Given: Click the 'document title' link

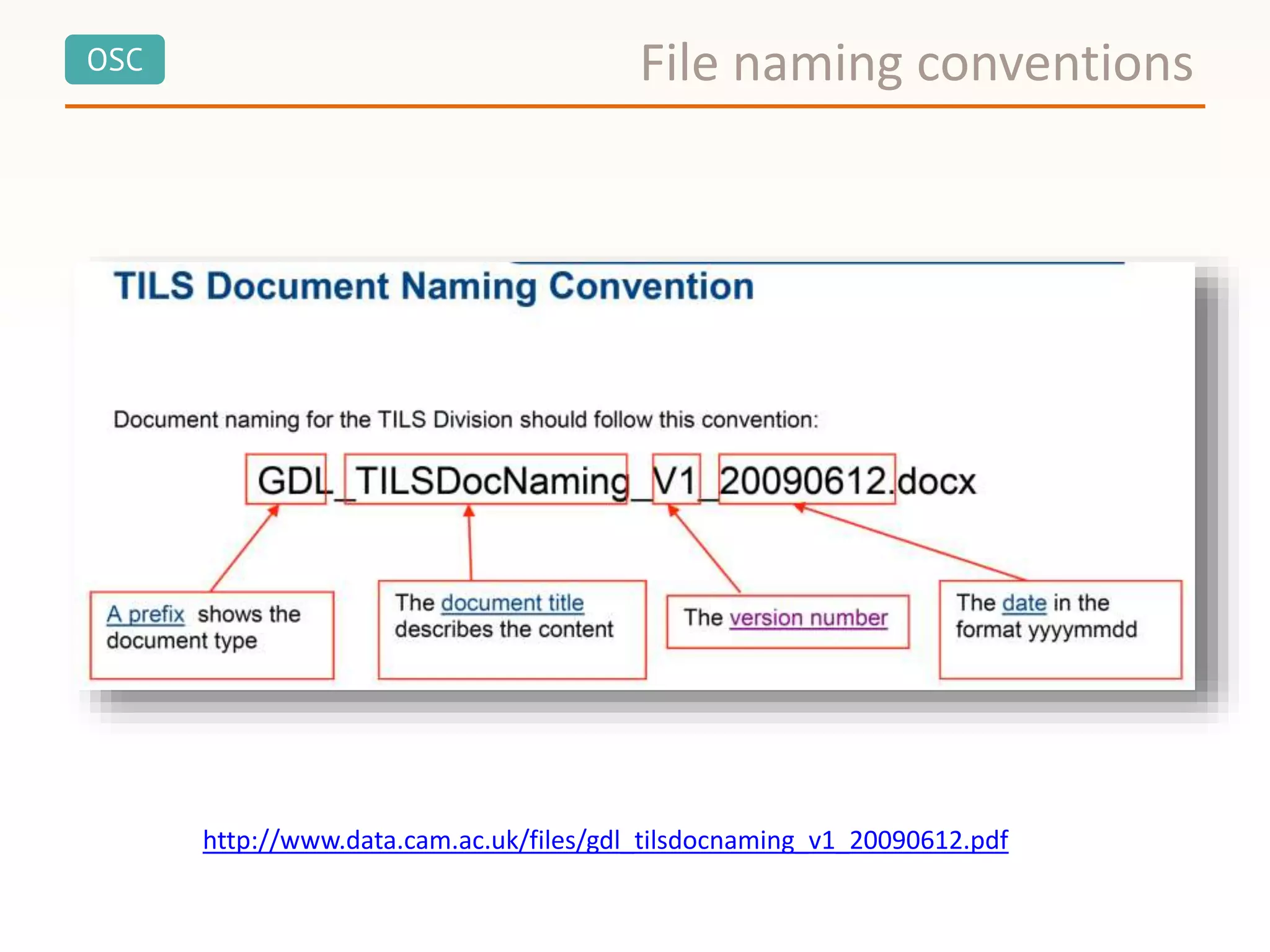Looking at the screenshot, I should tap(512, 603).
